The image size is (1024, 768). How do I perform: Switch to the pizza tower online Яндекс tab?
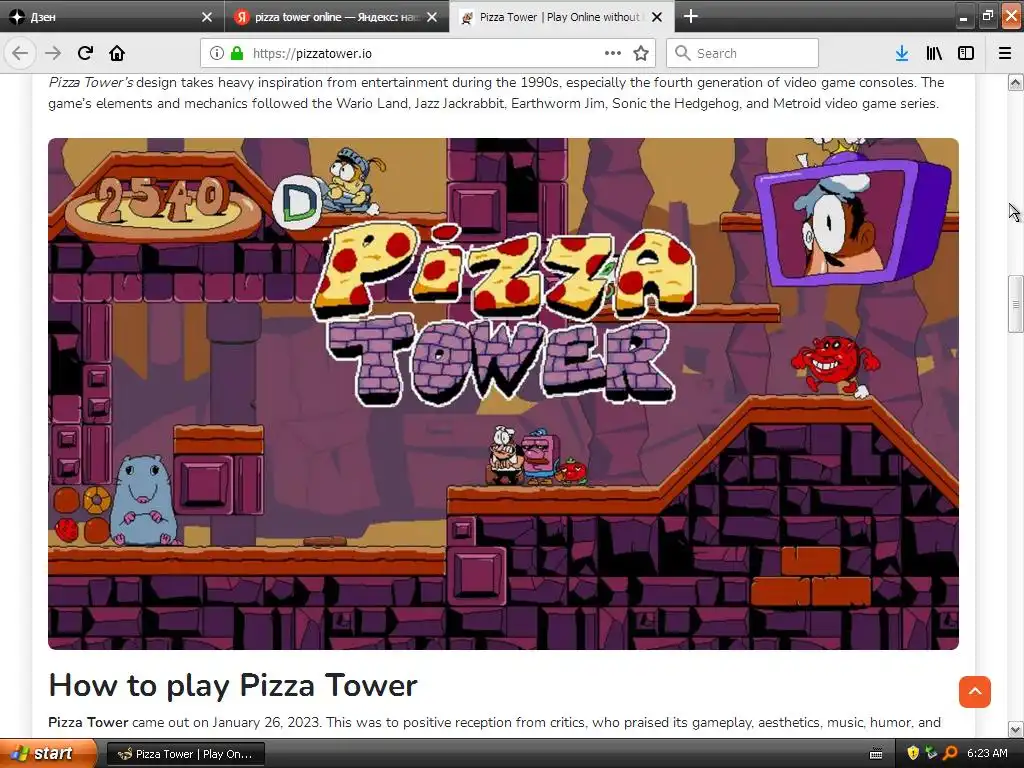[x=336, y=17]
